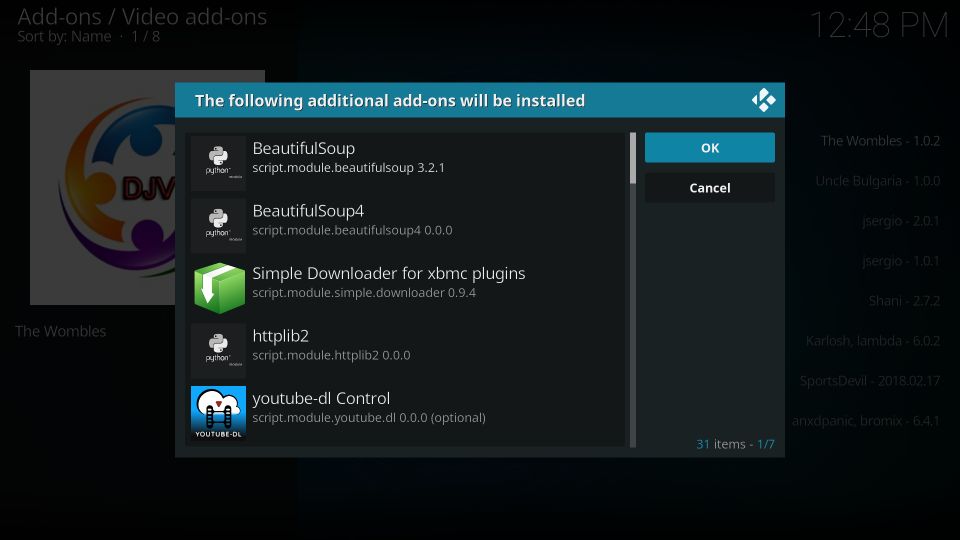Select the BeautifulSoup list entry title
960x540 pixels.
coord(304,149)
